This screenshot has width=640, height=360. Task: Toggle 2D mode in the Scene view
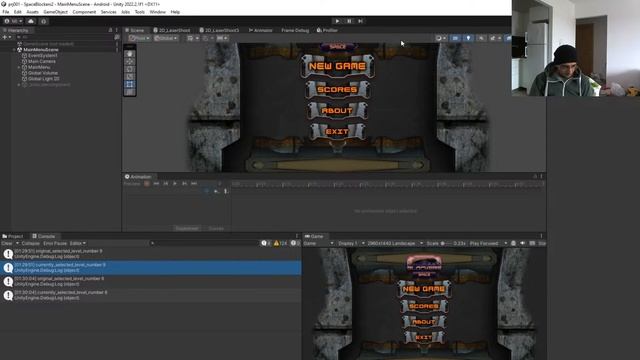[455, 38]
